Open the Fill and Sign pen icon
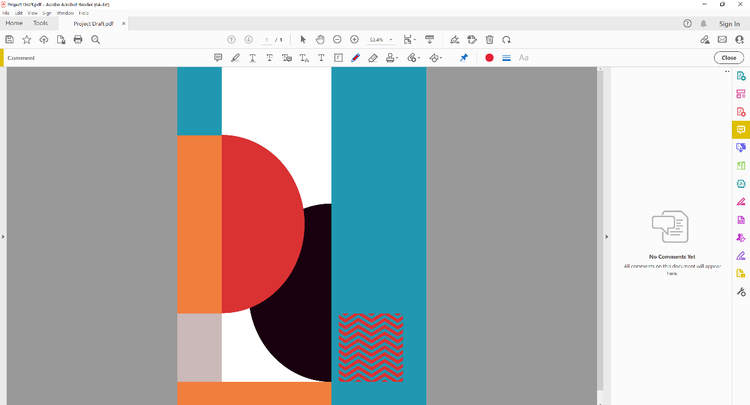 pyautogui.click(x=455, y=40)
